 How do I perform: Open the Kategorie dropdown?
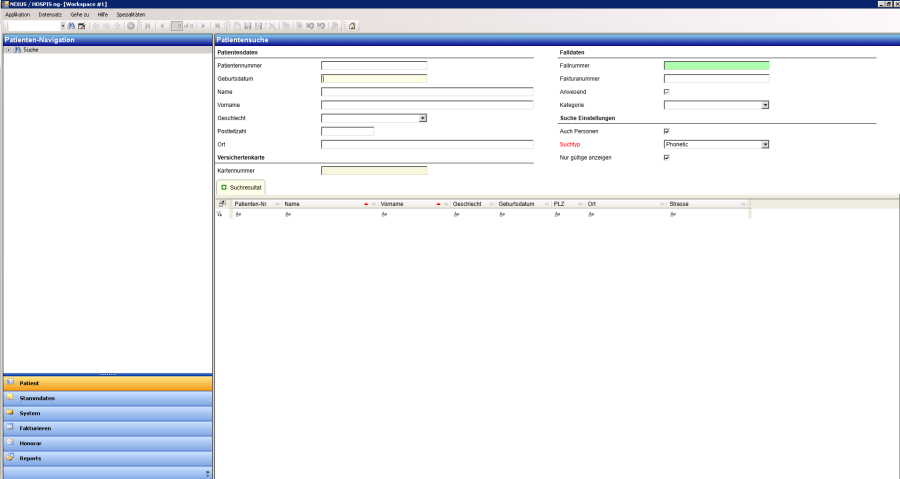(765, 105)
